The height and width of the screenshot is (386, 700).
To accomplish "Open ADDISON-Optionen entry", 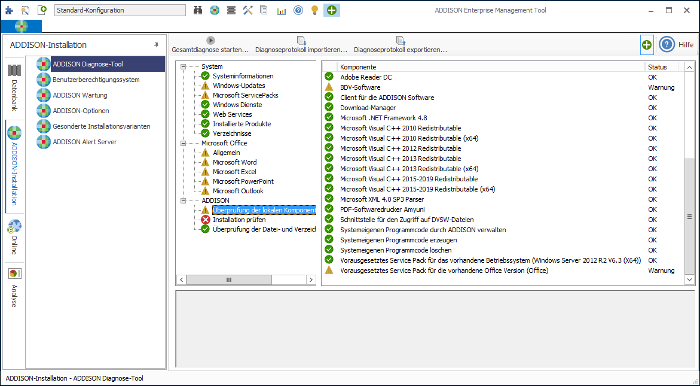I will pos(81,111).
